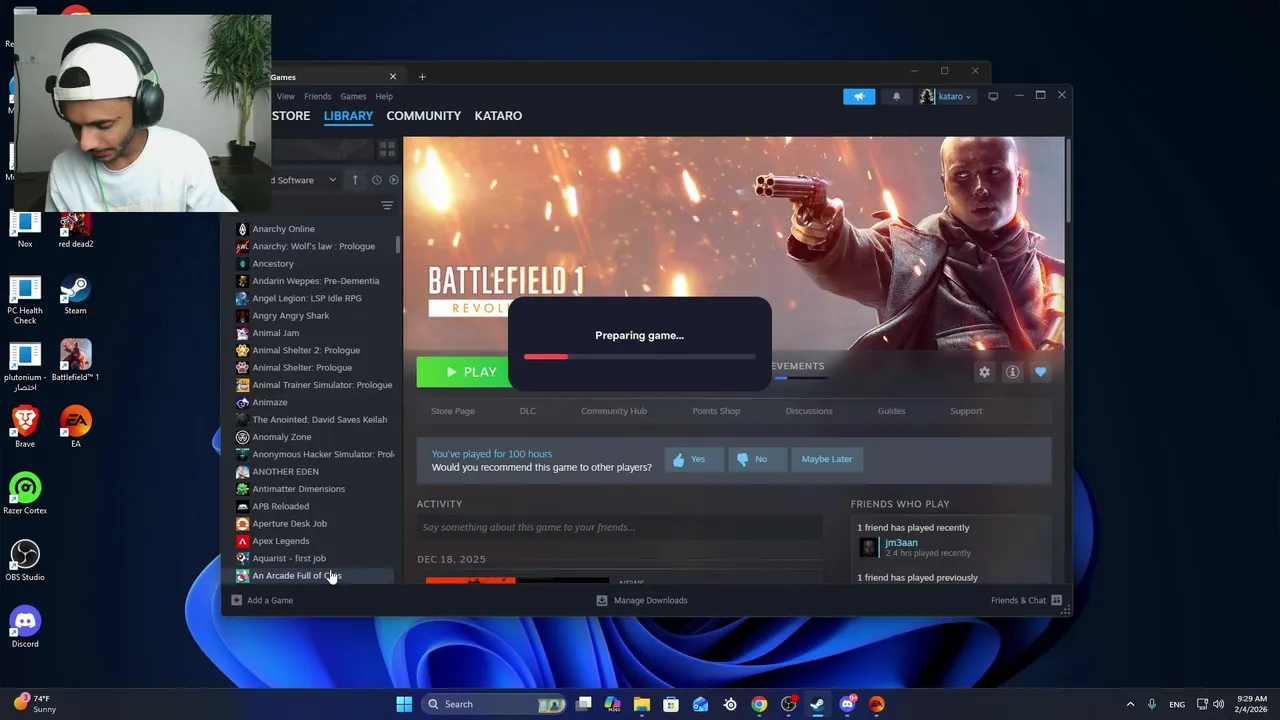Viewport: 1280px width, 720px height.
Task: Open Razer Cortex desktop icon
Action: 25,494
